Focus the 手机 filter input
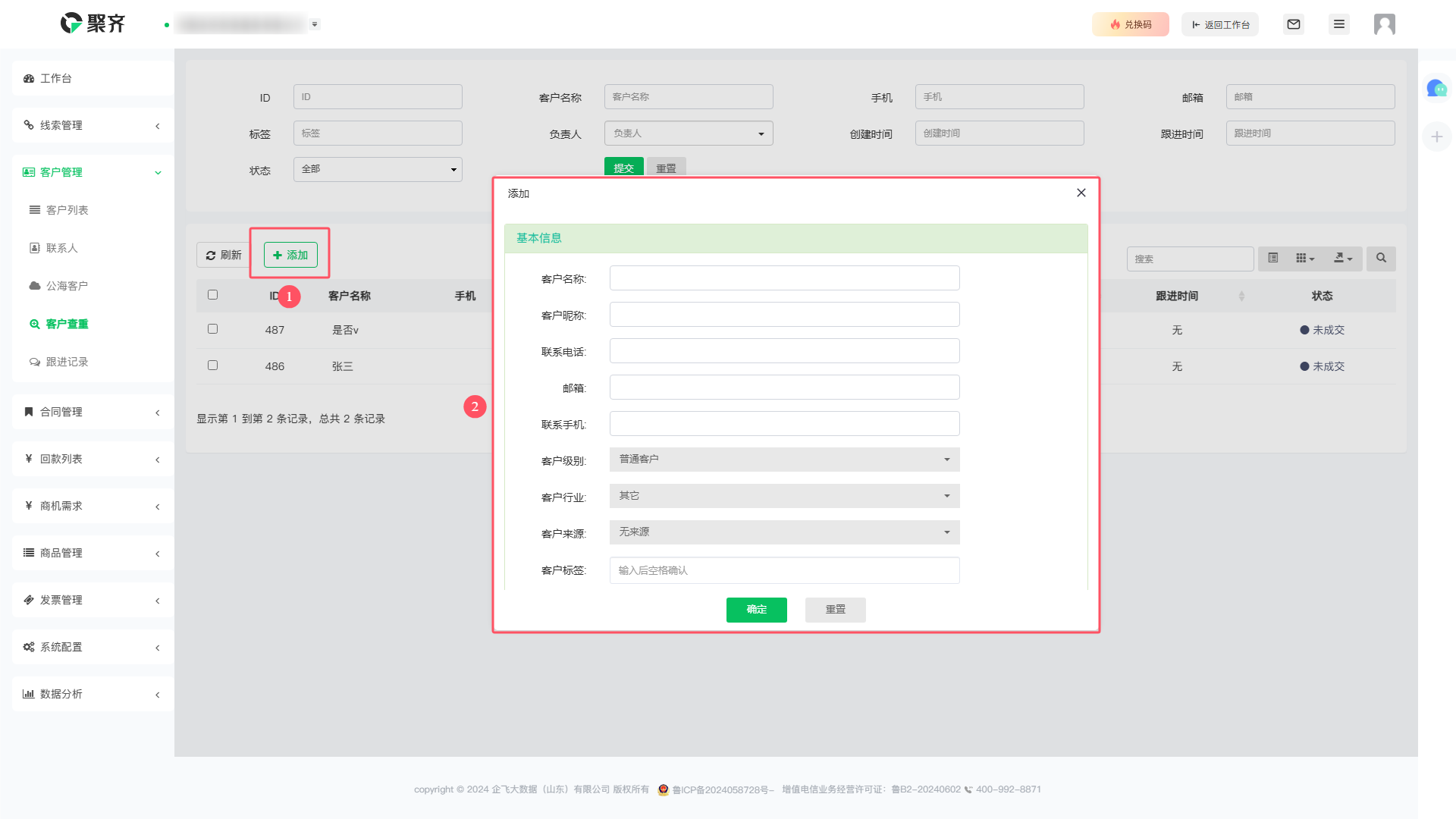The width and height of the screenshot is (1456, 819). tap(999, 97)
